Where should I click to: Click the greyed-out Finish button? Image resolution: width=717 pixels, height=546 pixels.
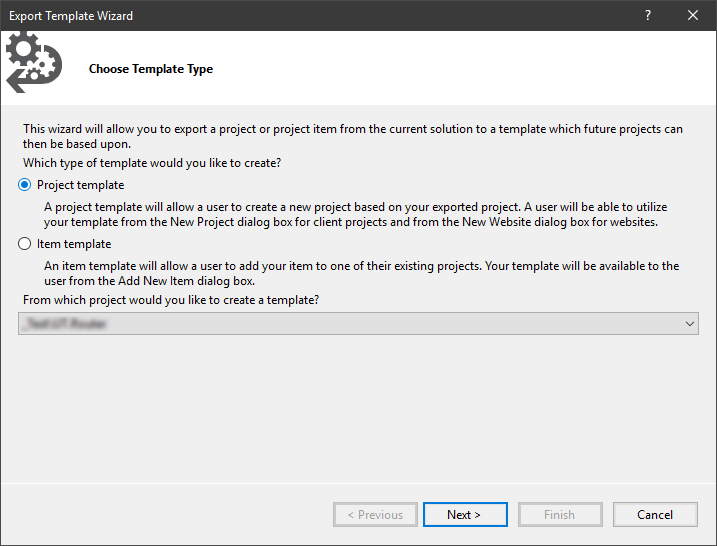click(x=559, y=515)
